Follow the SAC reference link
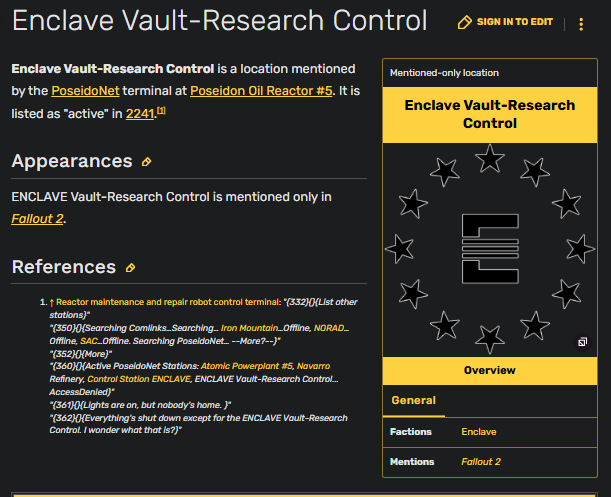The height and width of the screenshot is (497, 611). click(88, 341)
